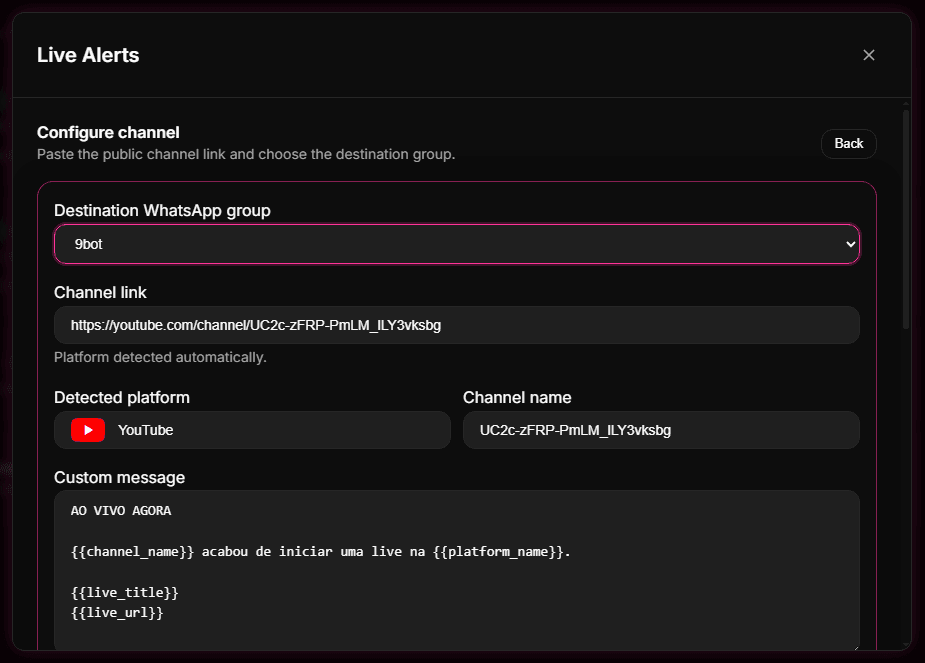Screen dimensions: 925x663
Task: Close the Live Alerts dialog
Action: 868,55
